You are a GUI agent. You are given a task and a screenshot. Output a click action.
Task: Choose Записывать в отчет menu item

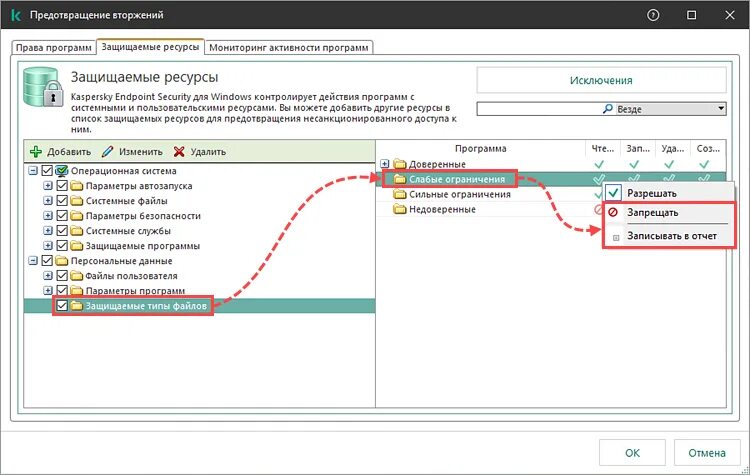coord(669,236)
